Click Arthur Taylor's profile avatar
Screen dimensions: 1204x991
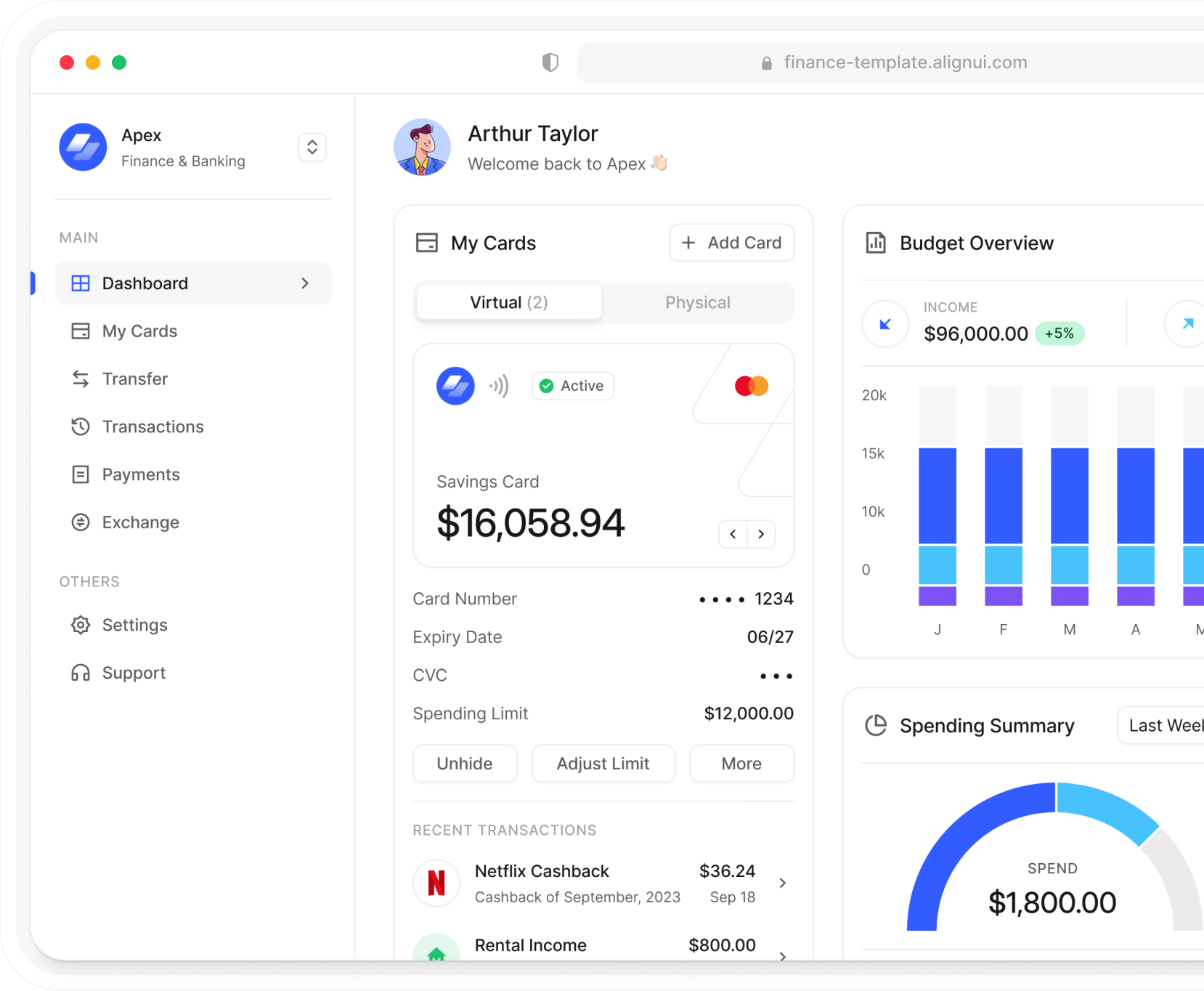click(x=422, y=147)
